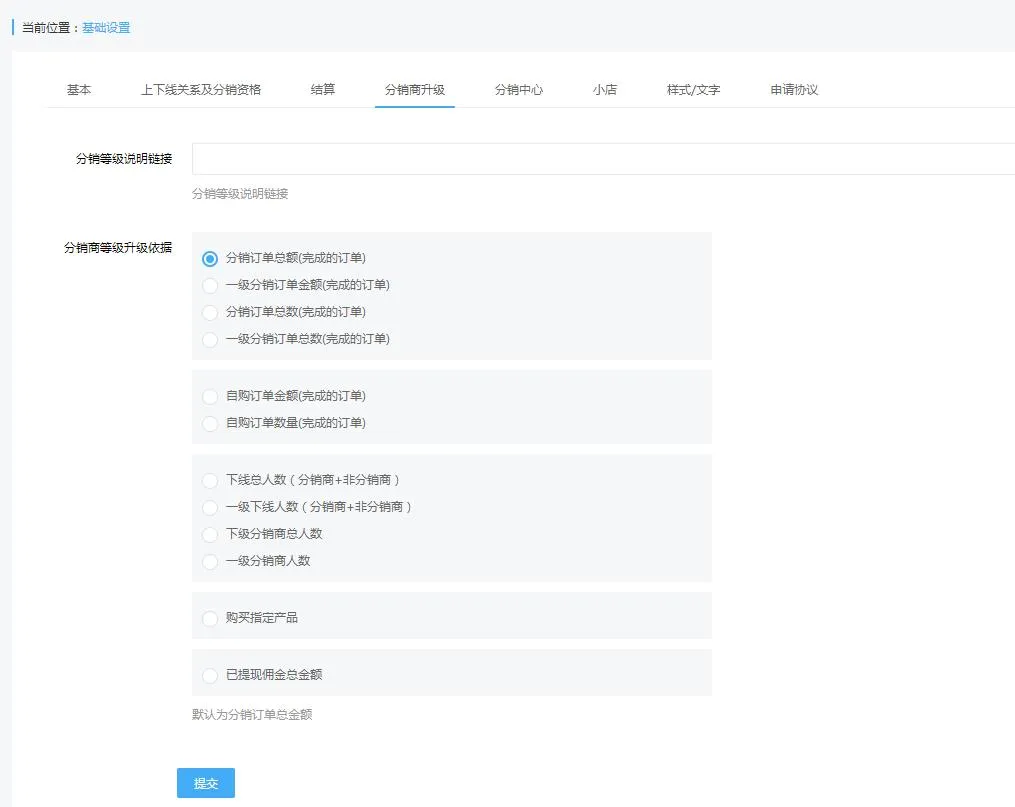Viewport: 1015px width, 807px height.
Task: Choose 一级下线人数（分销商+非分销商）option
Action: (x=210, y=508)
